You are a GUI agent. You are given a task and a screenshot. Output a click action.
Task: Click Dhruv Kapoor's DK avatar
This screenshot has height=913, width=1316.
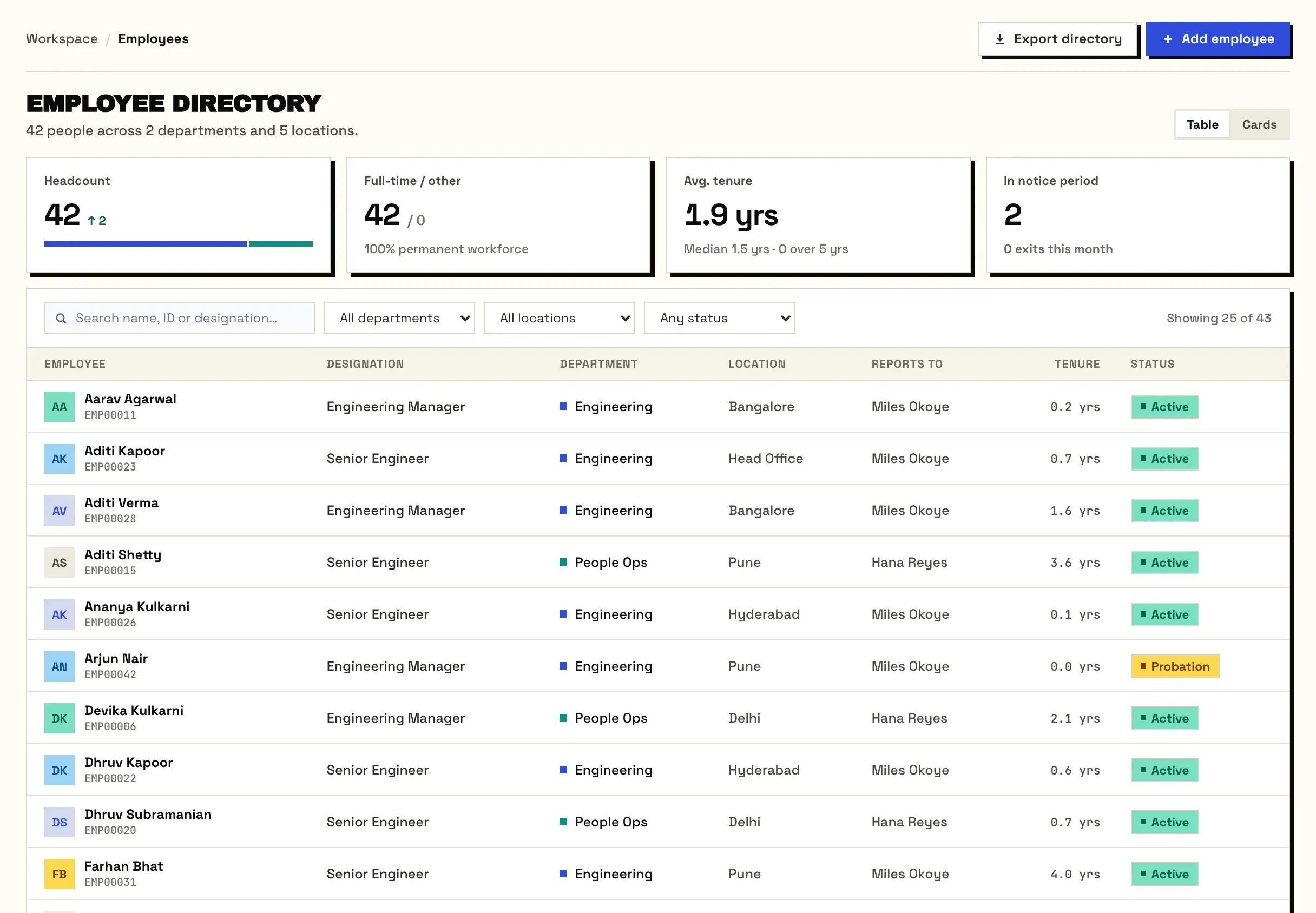[60, 771]
